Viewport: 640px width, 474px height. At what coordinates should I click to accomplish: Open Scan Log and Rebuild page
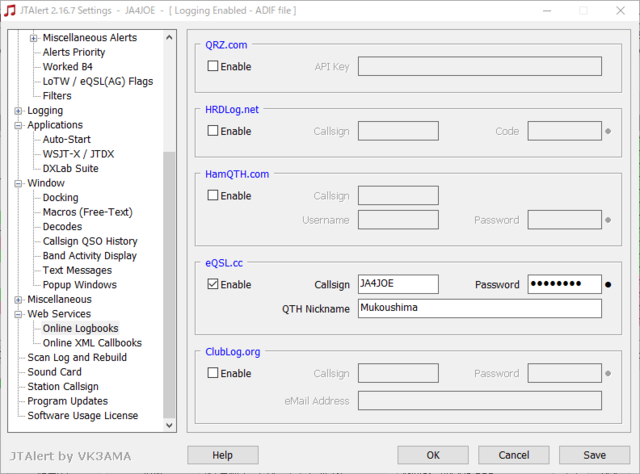click(77, 357)
